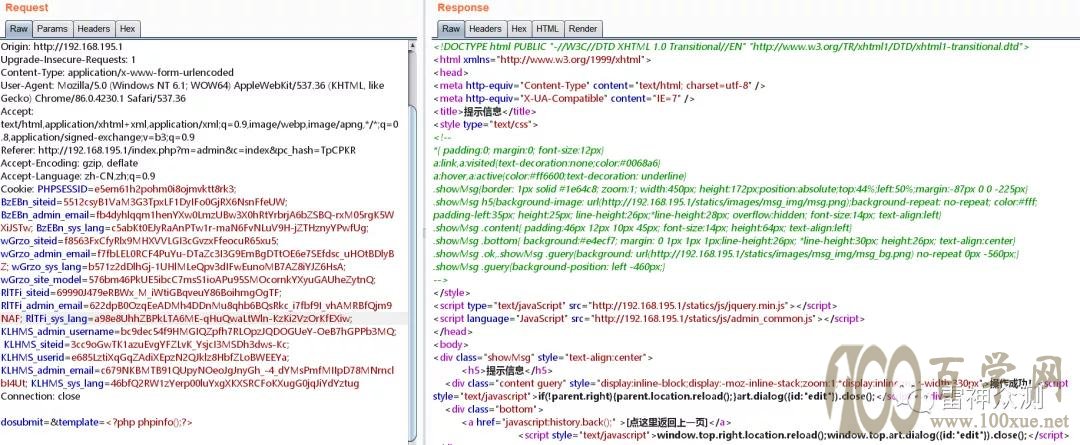Open the Request Params tab
1080x445 pixels.
tap(52, 29)
